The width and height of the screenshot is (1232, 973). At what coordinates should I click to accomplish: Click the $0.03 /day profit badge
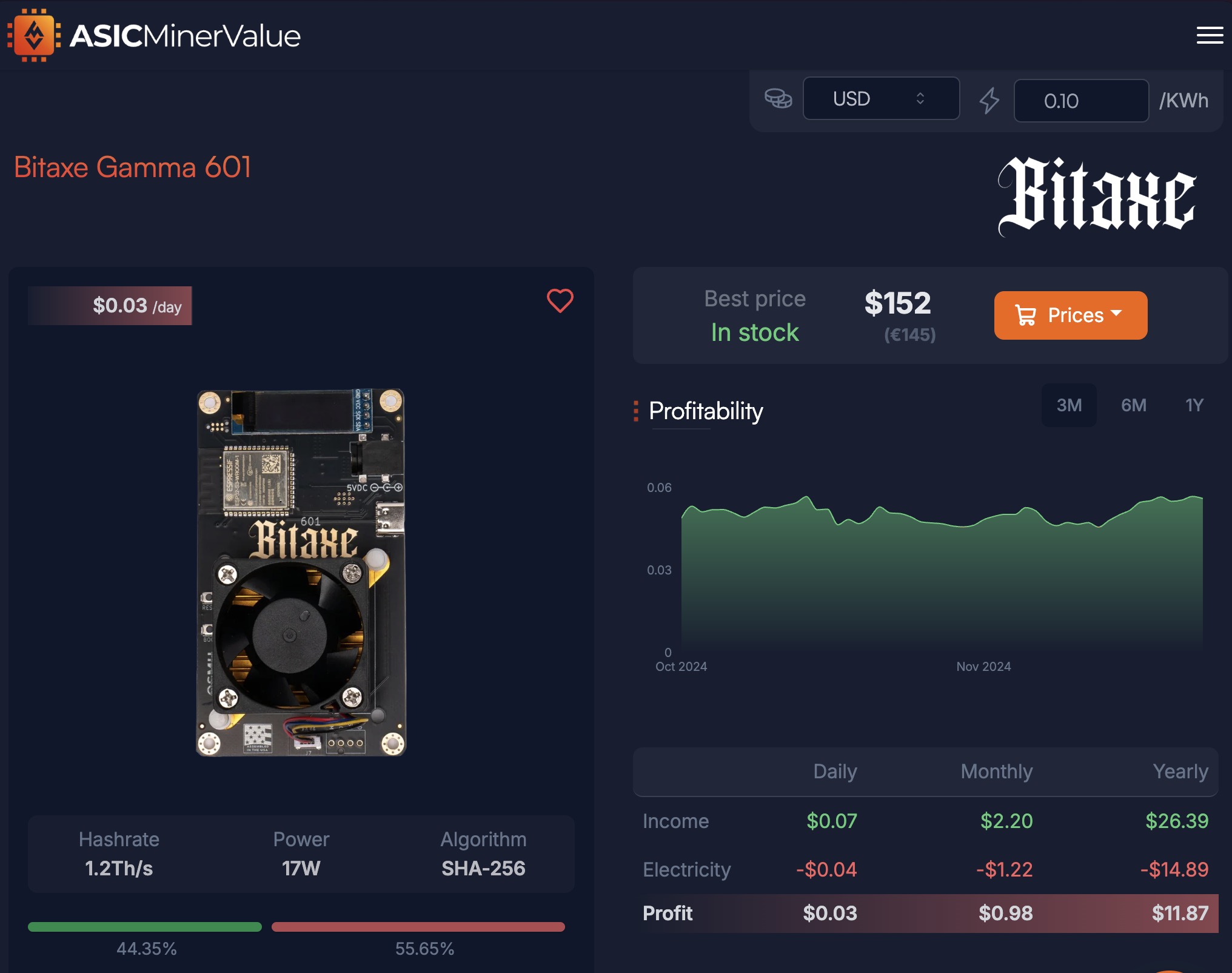110,306
